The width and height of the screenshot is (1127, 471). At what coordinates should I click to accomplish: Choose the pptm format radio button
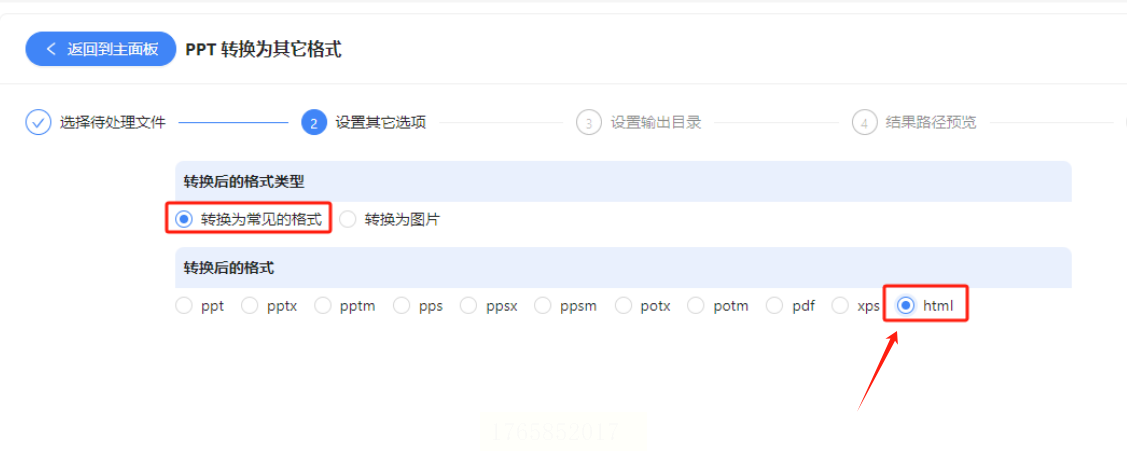[x=323, y=306]
